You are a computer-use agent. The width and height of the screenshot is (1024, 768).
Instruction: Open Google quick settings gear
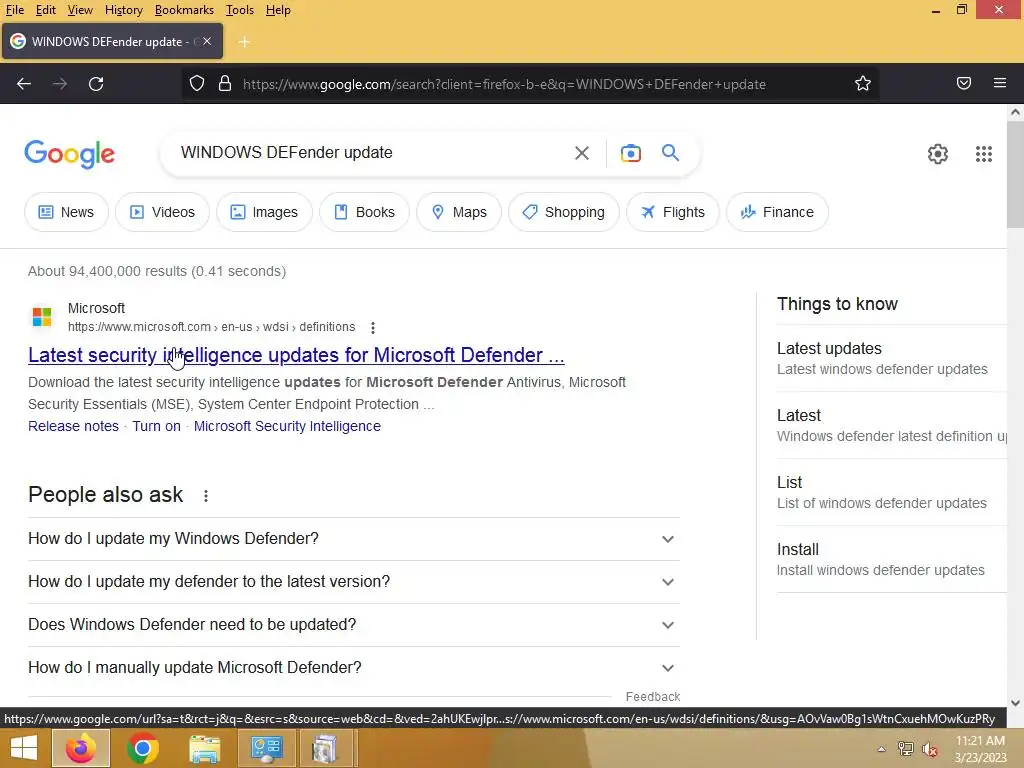pyautogui.click(x=938, y=153)
